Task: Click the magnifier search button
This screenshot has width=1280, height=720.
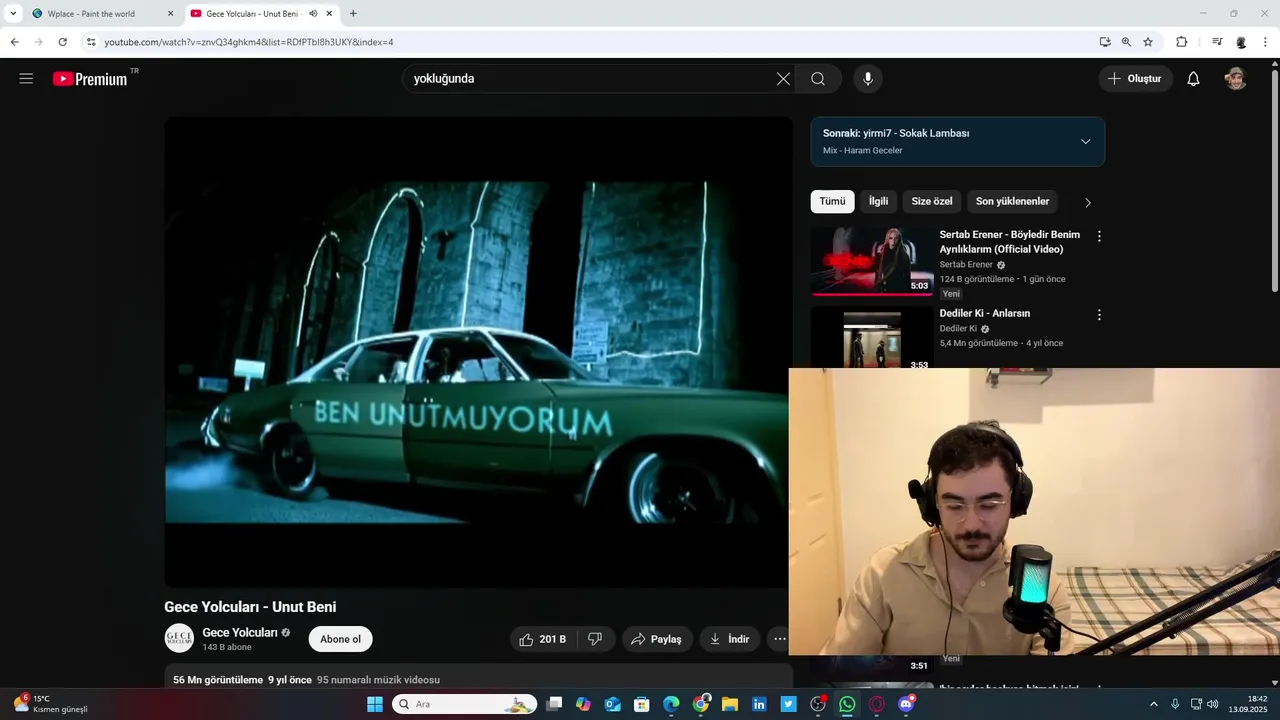Action: [818, 79]
